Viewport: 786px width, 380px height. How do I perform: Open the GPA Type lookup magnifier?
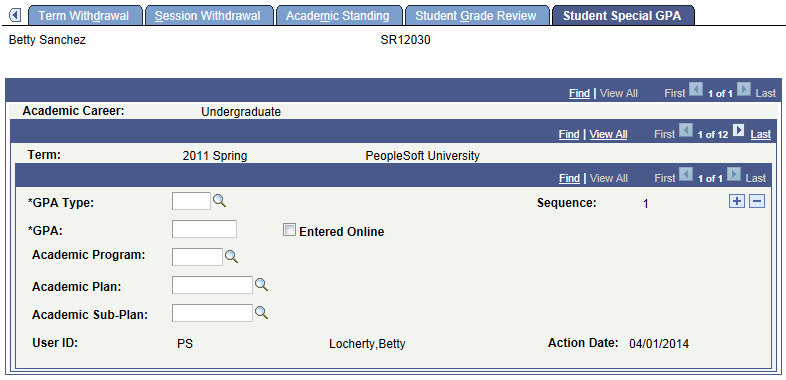(x=220, y=201)
